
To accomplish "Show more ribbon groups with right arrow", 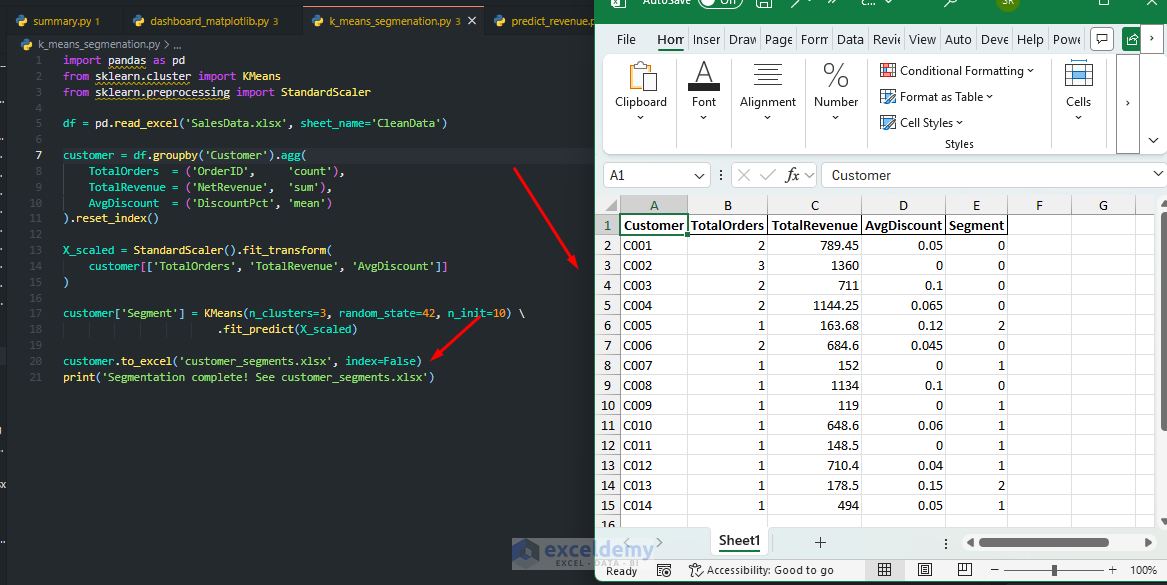I will pos(1128,103).
